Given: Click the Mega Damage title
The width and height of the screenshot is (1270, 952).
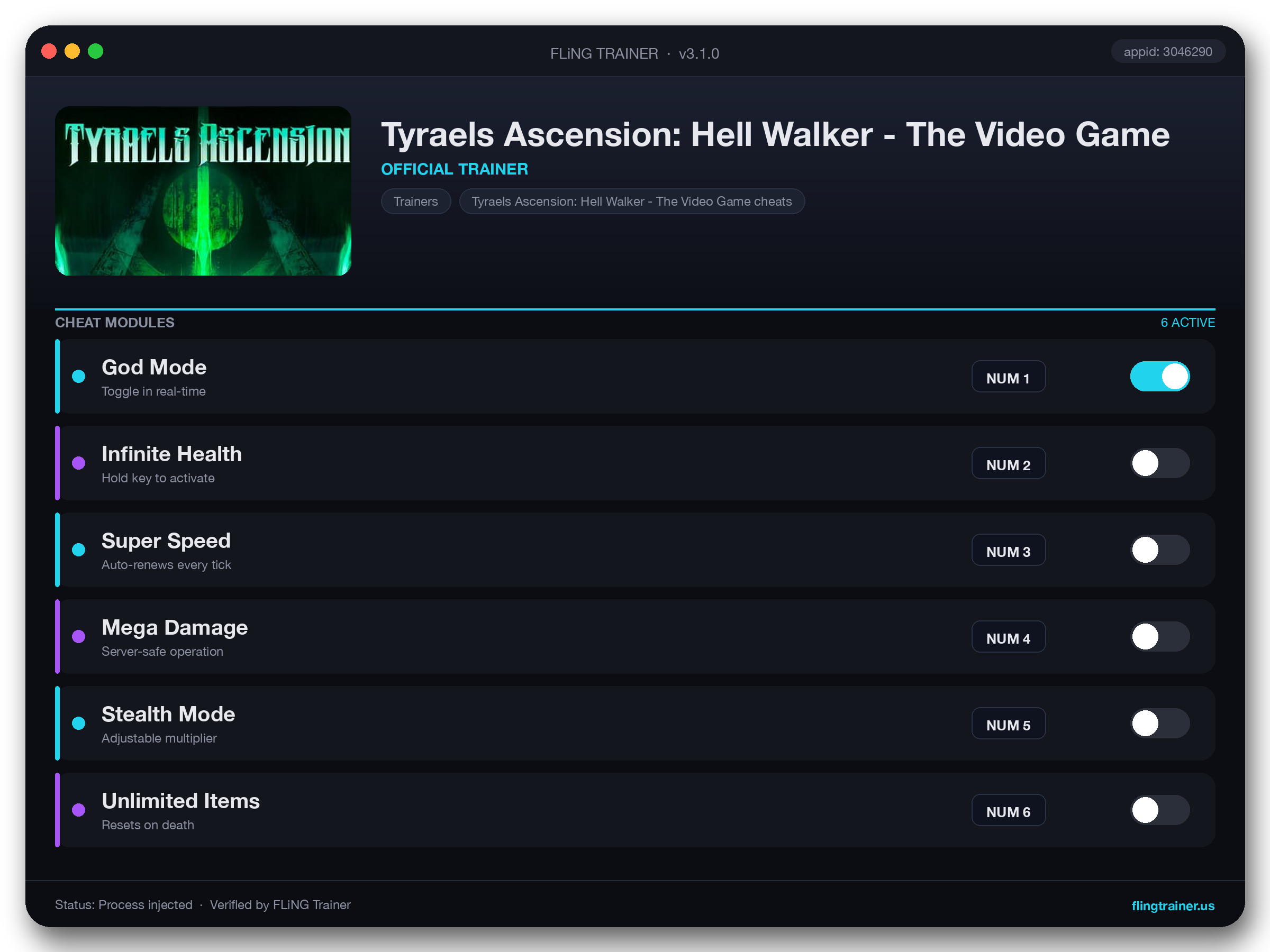Looking at the screenshot, I should click(175, 628).
